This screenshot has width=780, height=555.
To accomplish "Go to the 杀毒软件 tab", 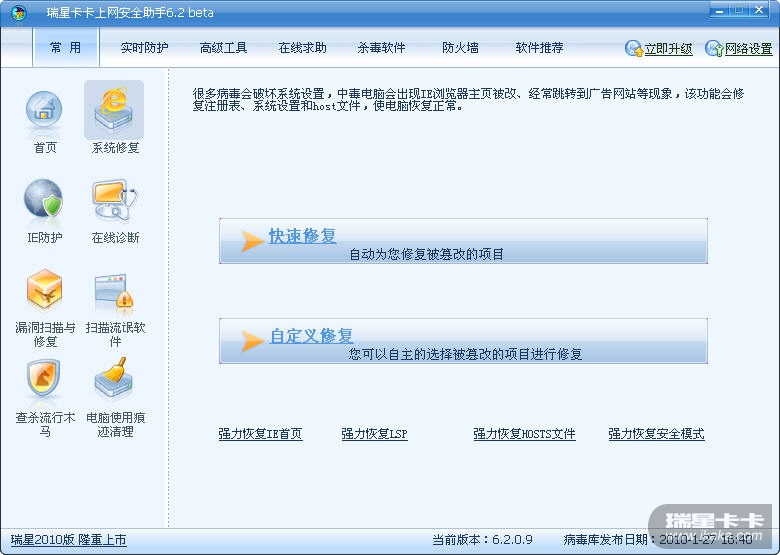I will pos(381,48).
